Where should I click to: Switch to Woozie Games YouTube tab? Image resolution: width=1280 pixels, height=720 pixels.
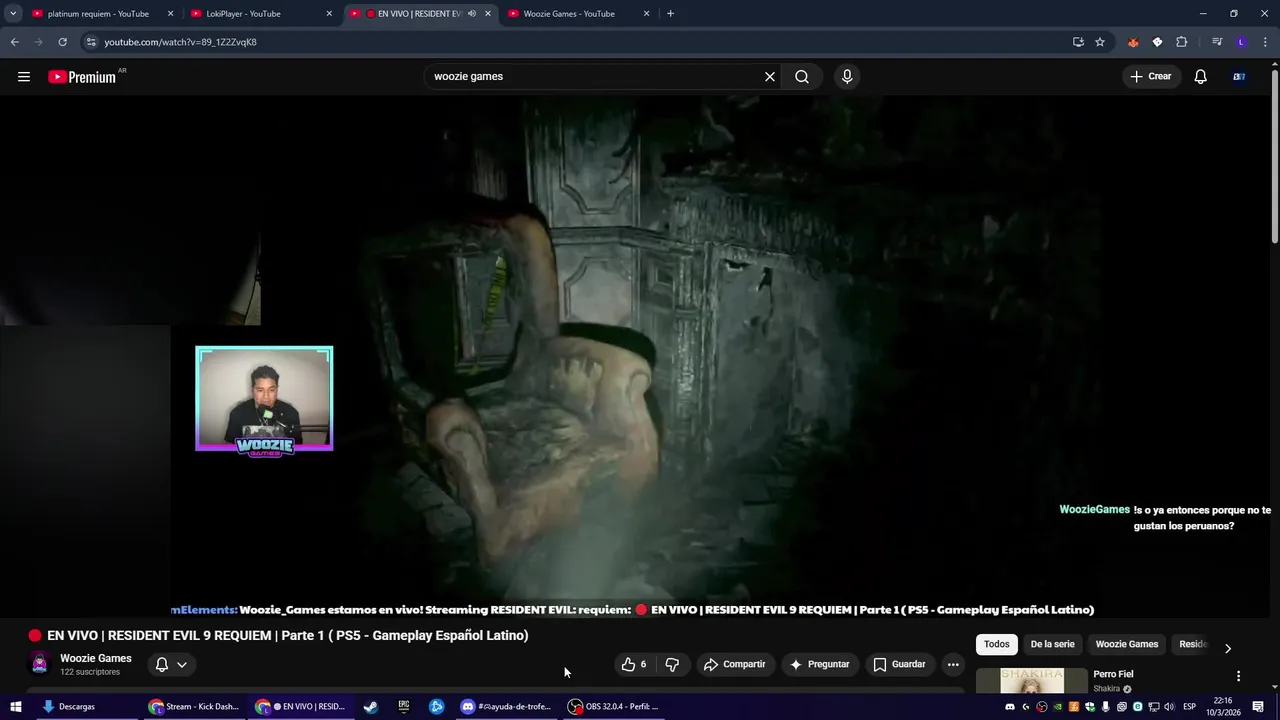coord(578,14)
